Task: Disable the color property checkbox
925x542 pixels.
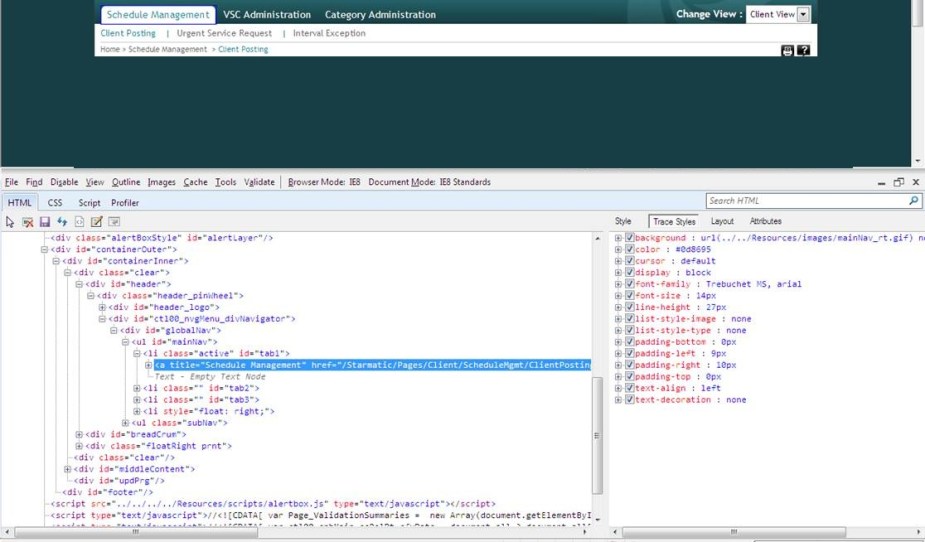Action: pyautogui.click(x=629, y=250)
